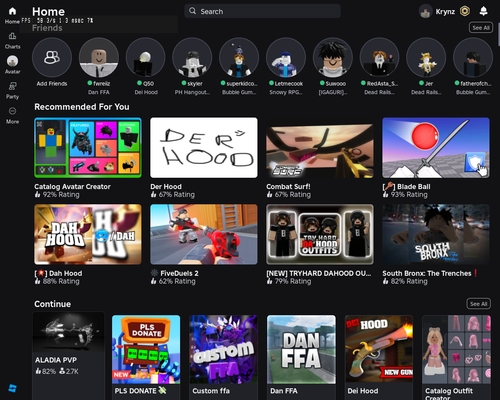Open the ALADIA PVP card
This screenshot has height=400, width=500.
(x=68, y=355)
